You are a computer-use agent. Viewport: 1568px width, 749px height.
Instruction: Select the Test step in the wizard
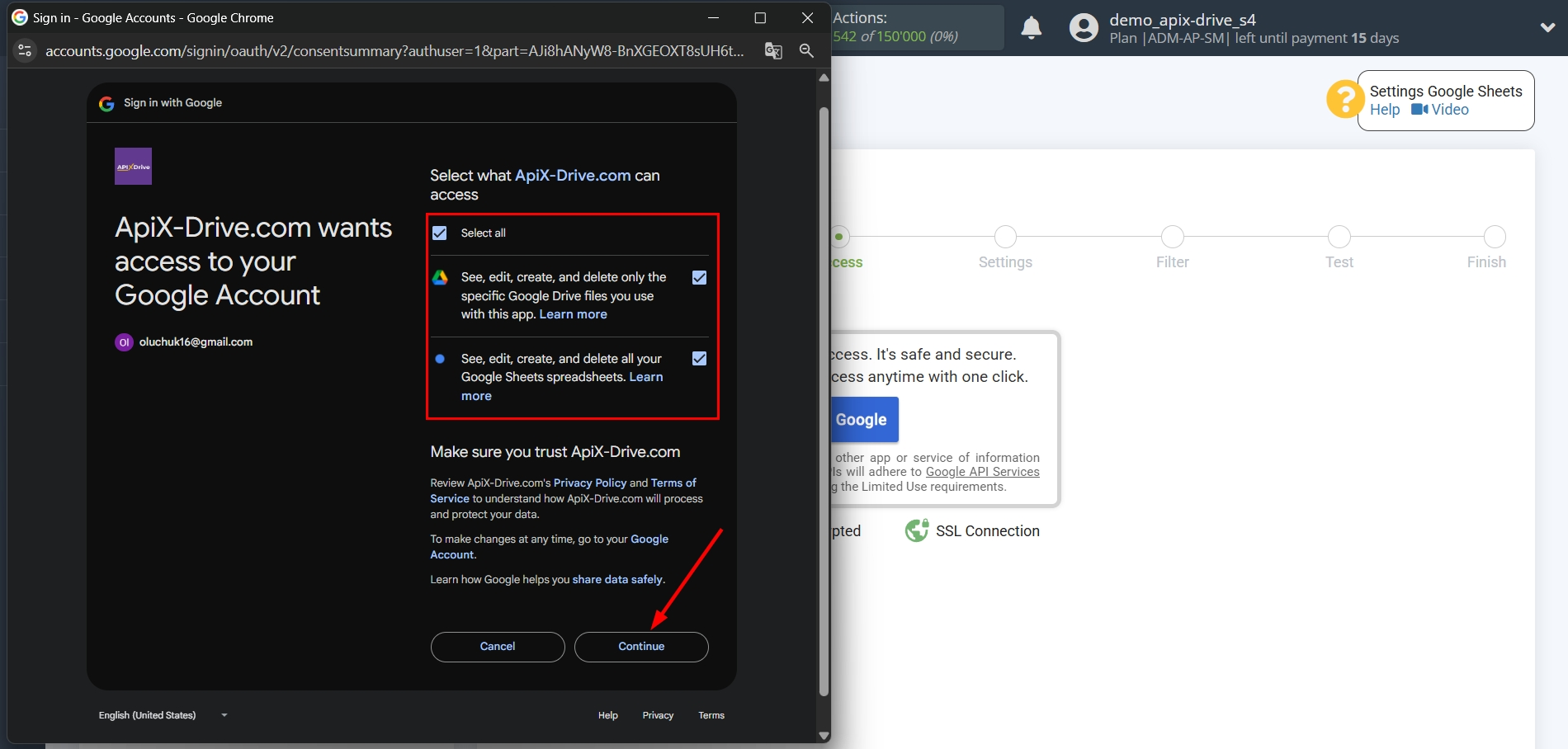click(1339, 237)
